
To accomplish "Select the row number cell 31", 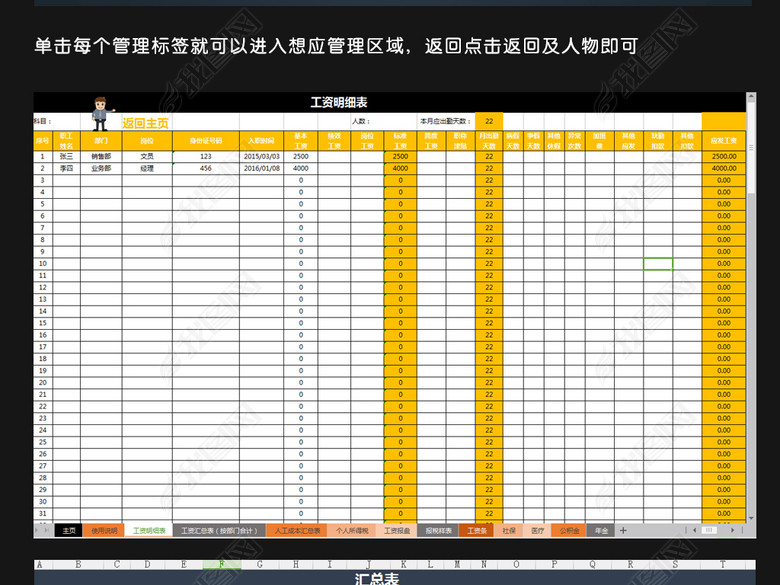I will point(43,513).
